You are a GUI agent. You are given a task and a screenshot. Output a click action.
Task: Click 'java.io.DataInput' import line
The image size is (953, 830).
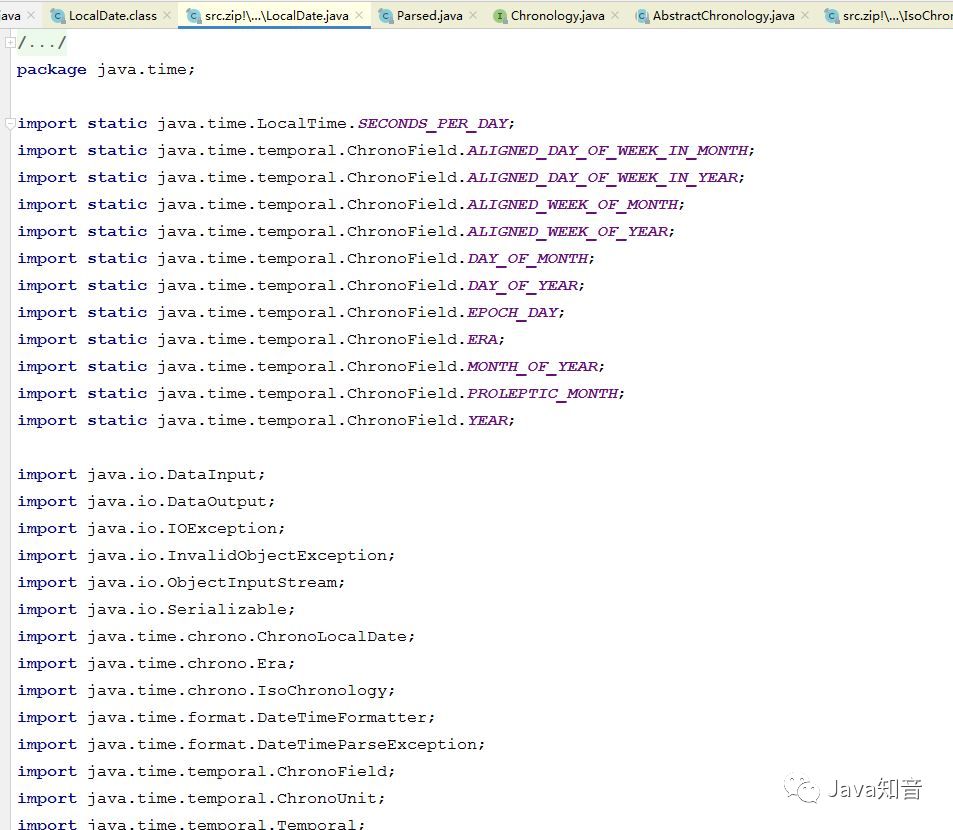[x=141, y=475]
